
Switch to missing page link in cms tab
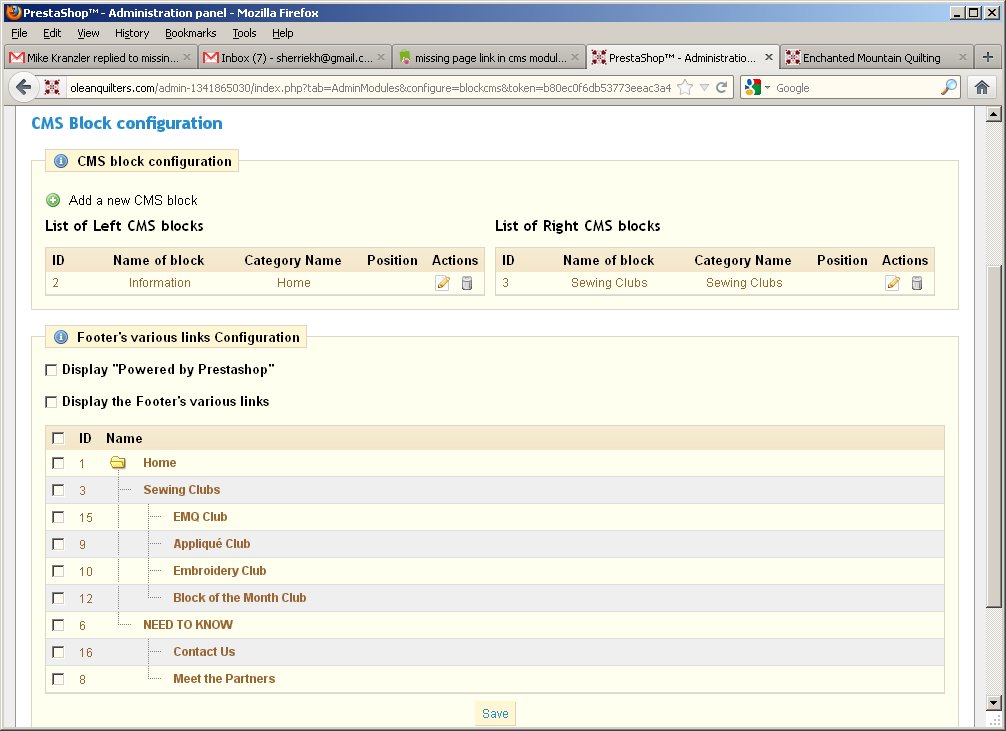point(488,57)
